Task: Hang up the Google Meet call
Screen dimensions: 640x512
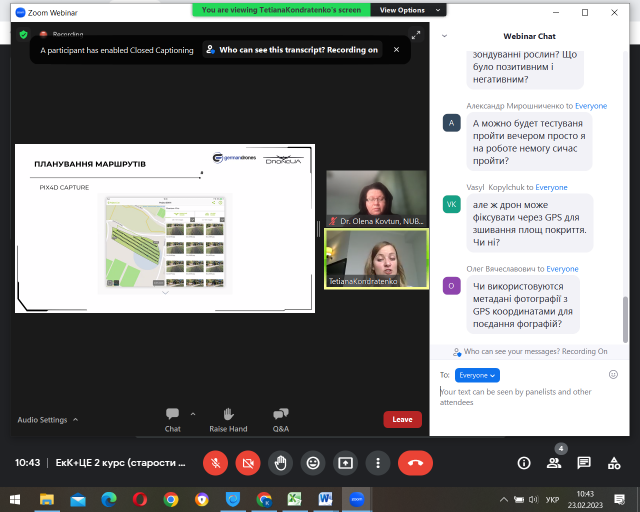Action: tap(415, 463)
